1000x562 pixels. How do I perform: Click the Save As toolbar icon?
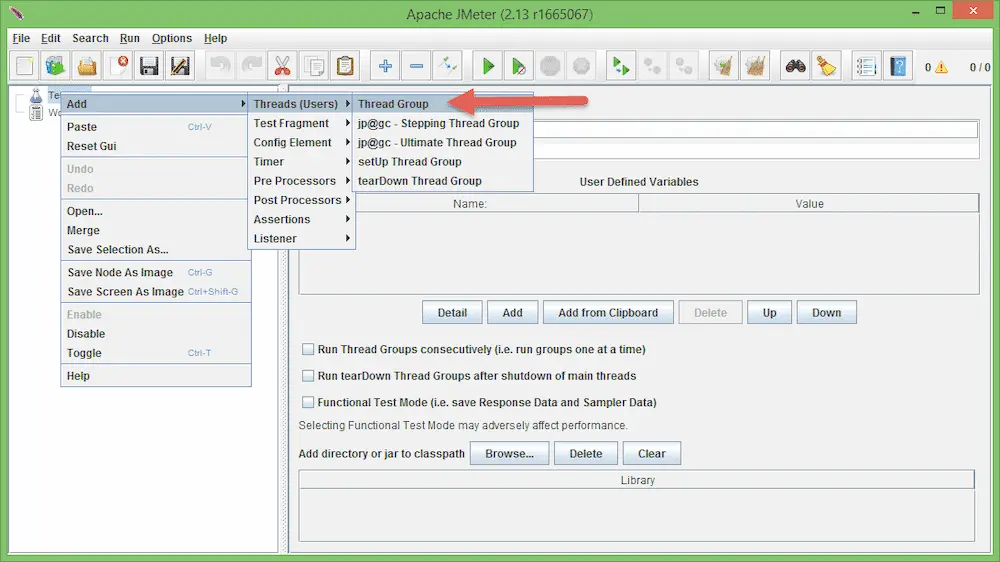[180, 66]
